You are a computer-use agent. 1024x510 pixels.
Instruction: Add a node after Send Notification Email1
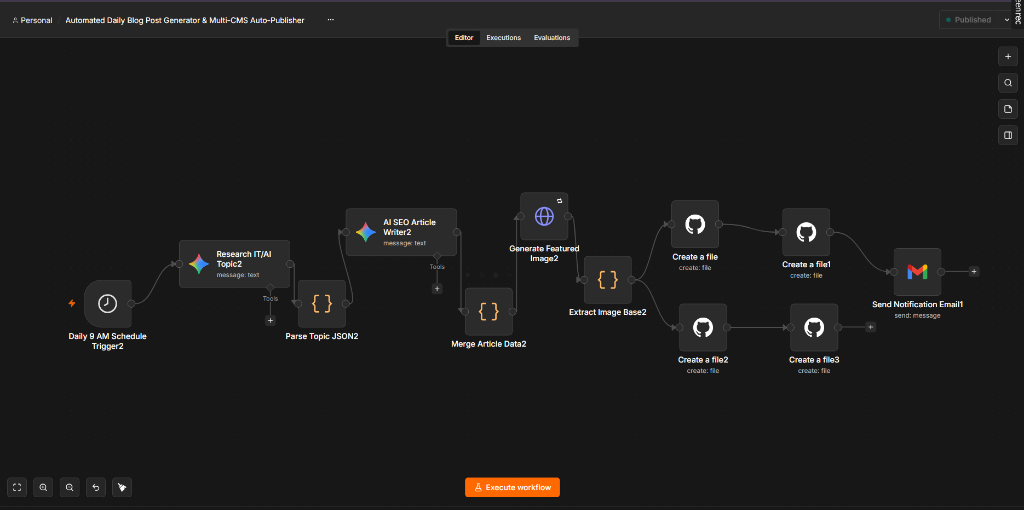coord(974,272)
